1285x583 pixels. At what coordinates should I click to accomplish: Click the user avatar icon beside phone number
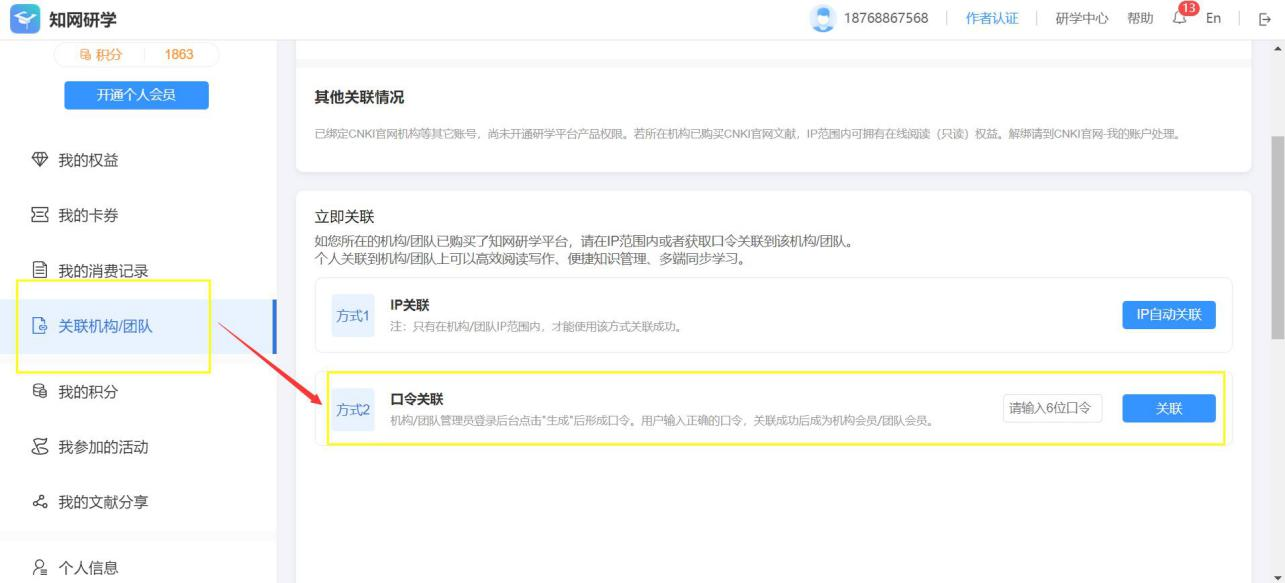pos(822,19)
